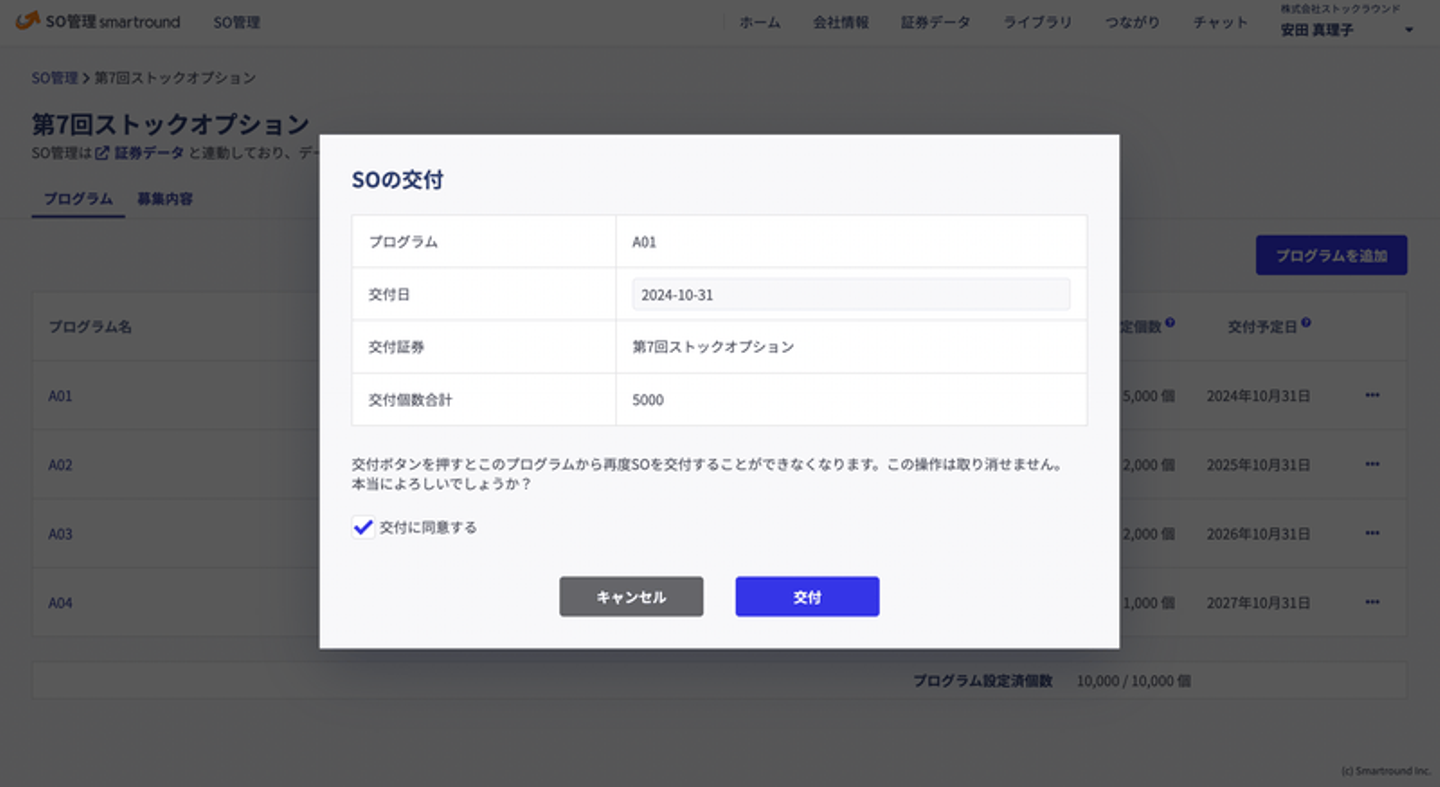Click the キャンセル button

(x=631, y=597)
